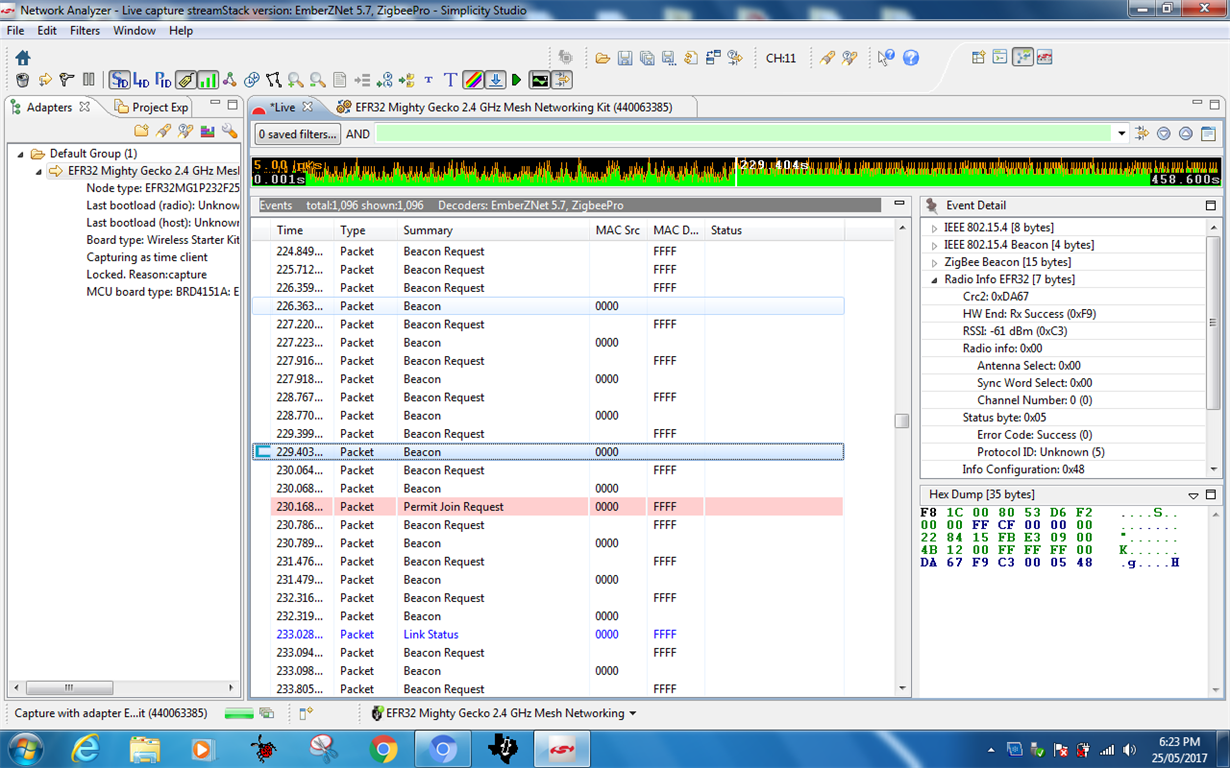Click the polygon shape icon in toolbar
The width and height of the screenshot is (1230, 768).
coord(273,79)
